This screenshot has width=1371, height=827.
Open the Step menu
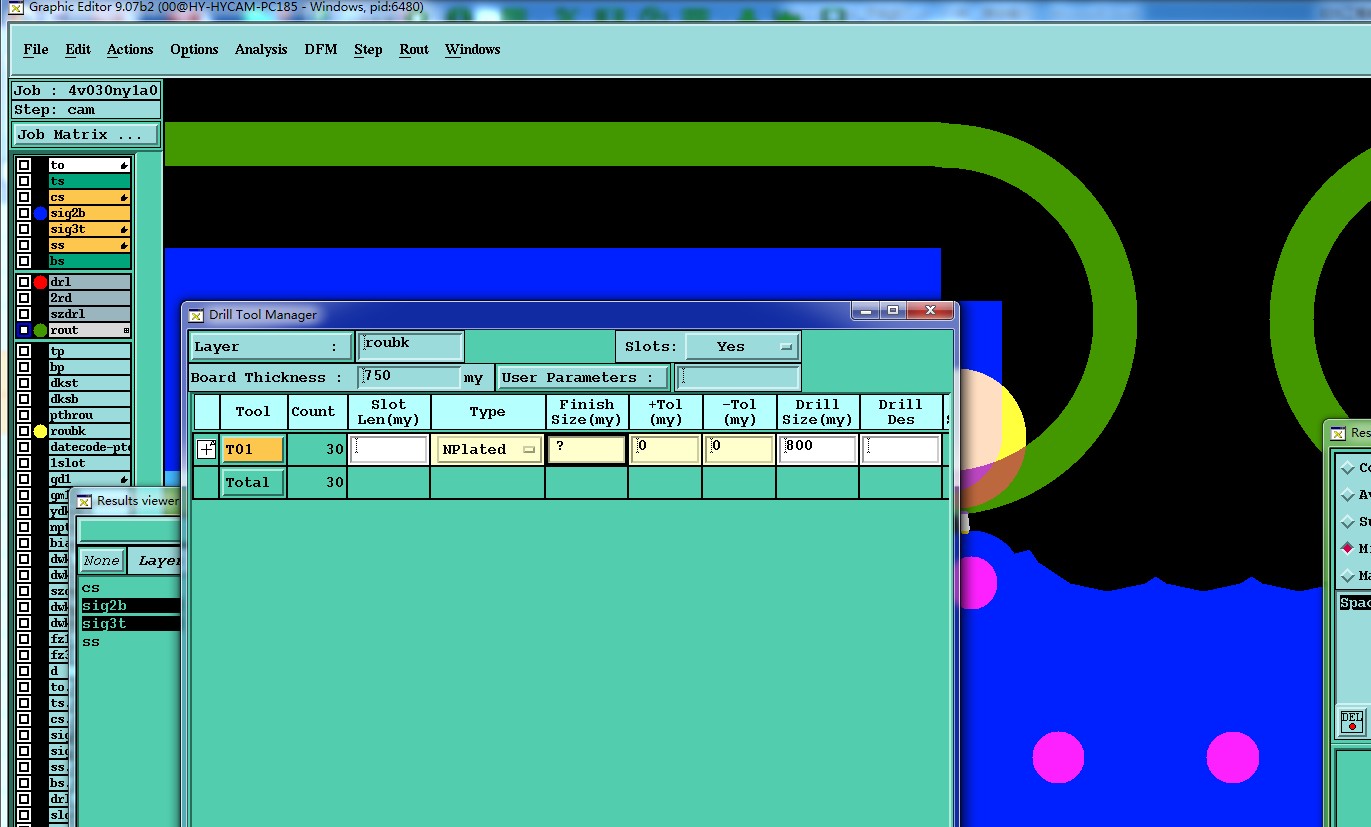coord(368,49)
